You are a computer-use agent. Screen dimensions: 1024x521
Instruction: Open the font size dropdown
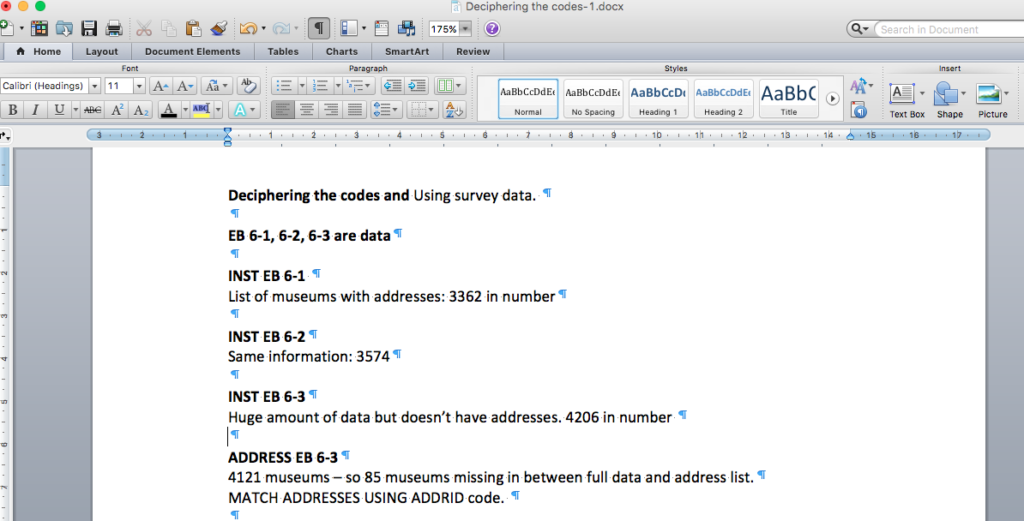139,87
